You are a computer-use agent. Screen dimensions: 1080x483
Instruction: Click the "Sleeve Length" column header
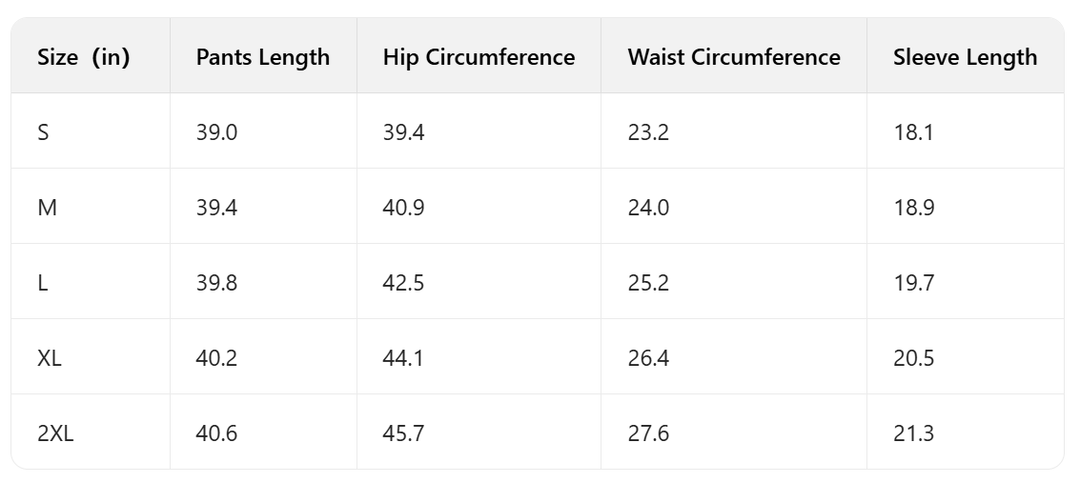click(964, 58)
